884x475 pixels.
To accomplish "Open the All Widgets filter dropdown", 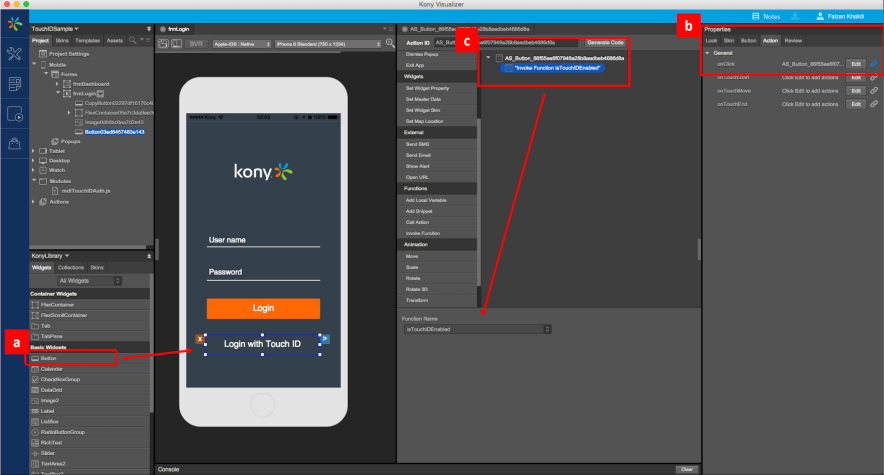I will point(89,281).
